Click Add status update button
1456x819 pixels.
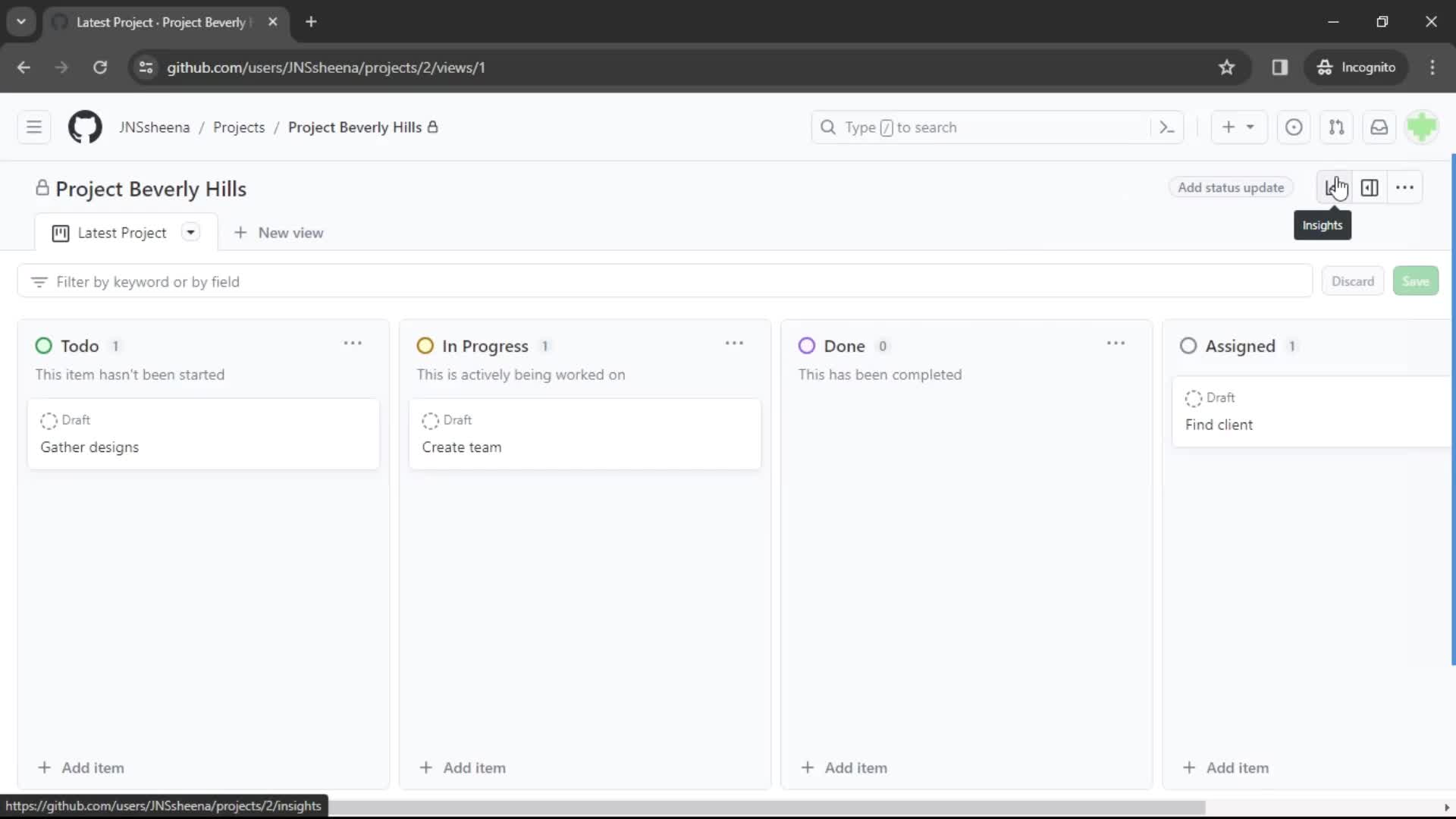click(1232, 187)
